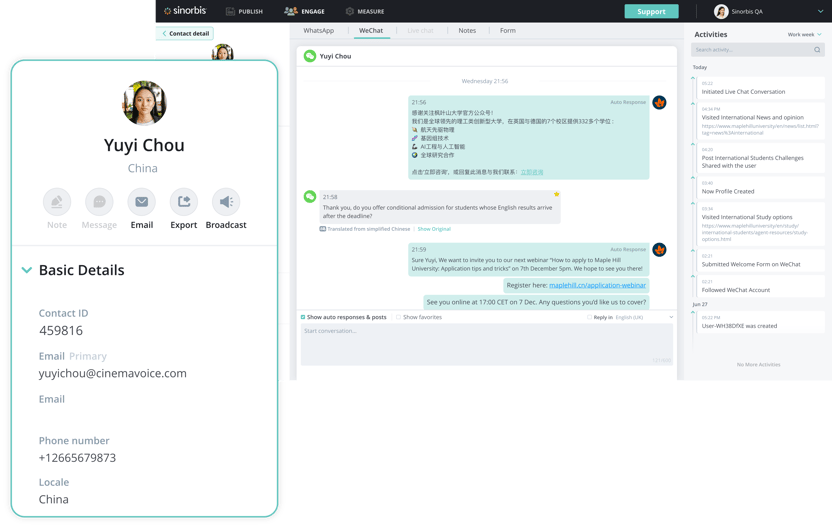The image size is (832, 528).
Task: Open the Work week dropdown
Action: 804,35
